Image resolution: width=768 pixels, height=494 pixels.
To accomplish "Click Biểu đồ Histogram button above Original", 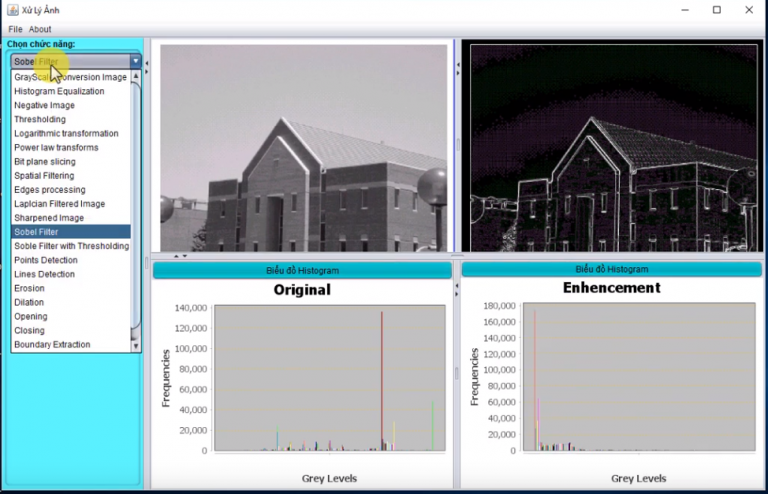I will click(x=302, y=270).
